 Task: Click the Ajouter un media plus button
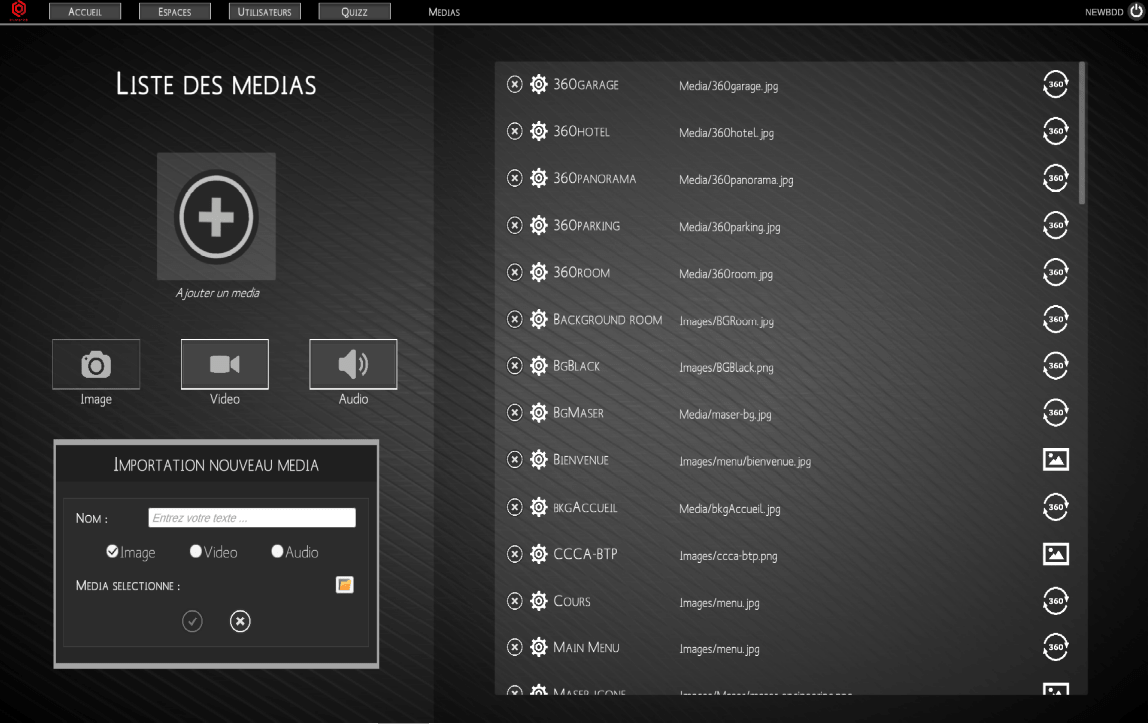pyautogui.click(x=216, y=215)
